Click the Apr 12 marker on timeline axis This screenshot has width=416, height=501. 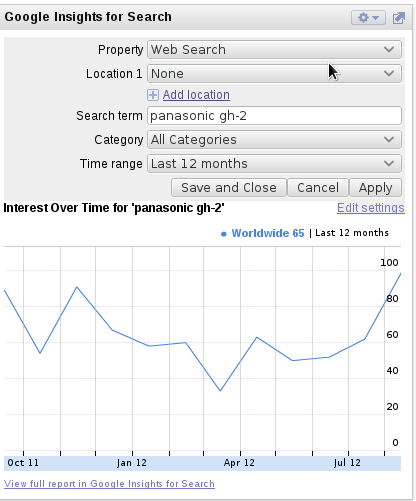239,463
